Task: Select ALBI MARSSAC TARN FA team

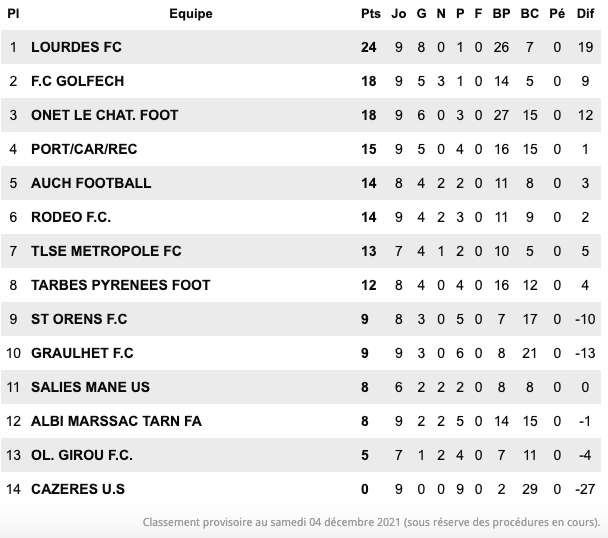Action: (x=116, y=421)
